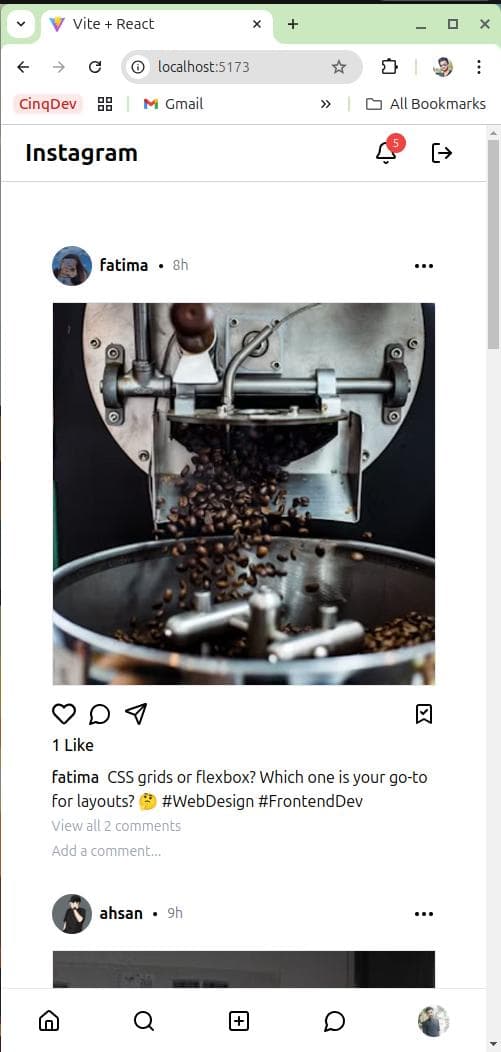Open profile avatar in bottom navigation
This screenshot has height=1052, width=501.
pyautogui.click(x=433, y=1021)
